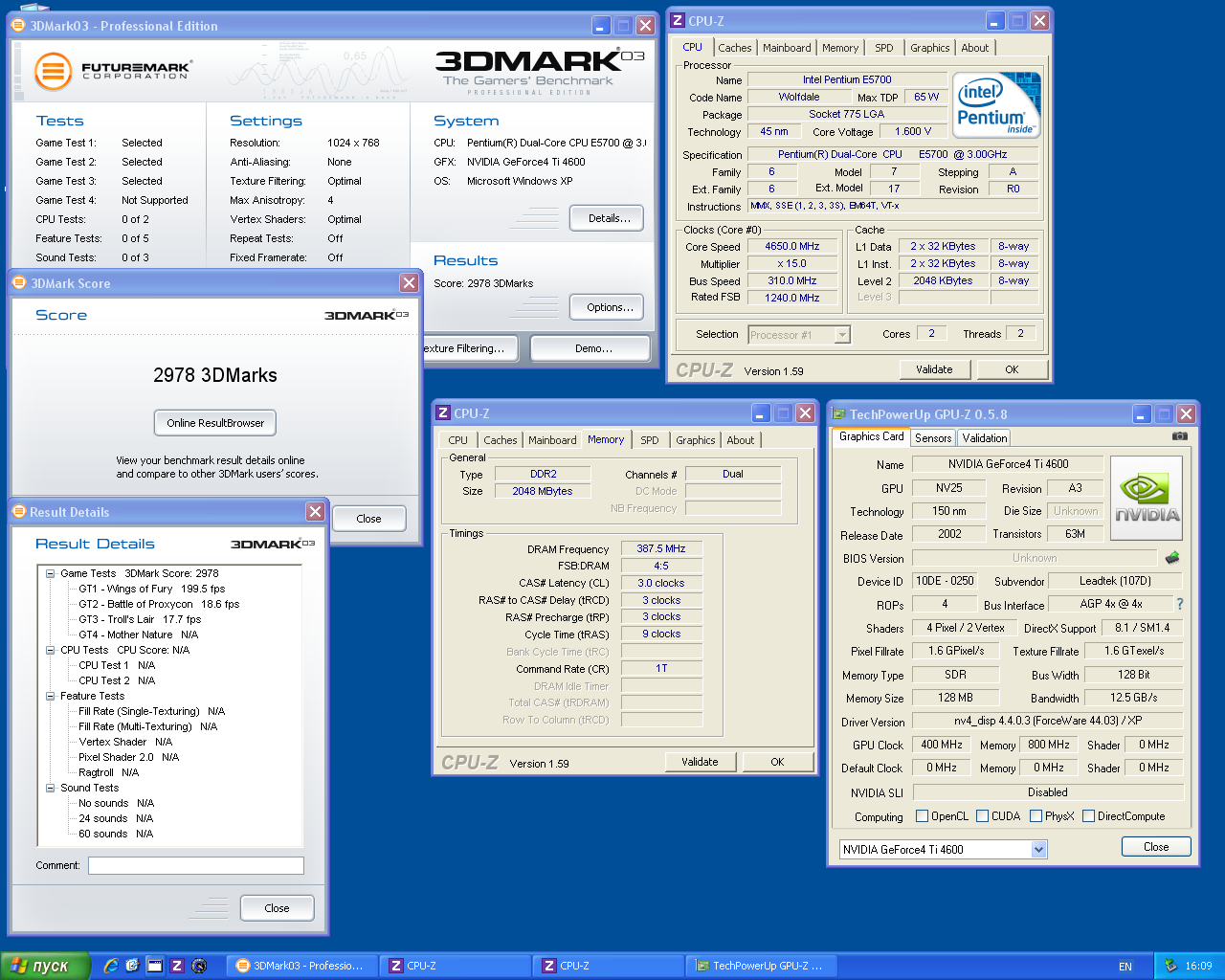Click Close in the Result Details window
1225x980 pixels.
pos(277,908)
